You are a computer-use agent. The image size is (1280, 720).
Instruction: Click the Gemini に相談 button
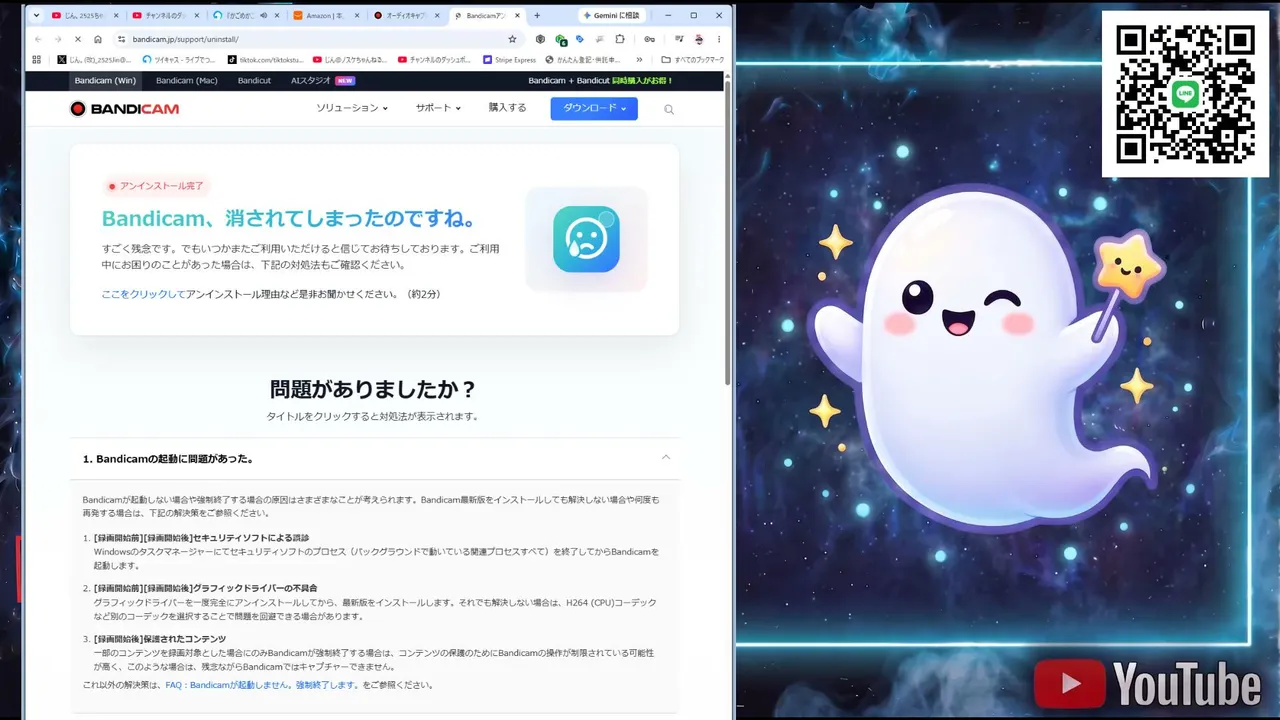coord(612,16)
